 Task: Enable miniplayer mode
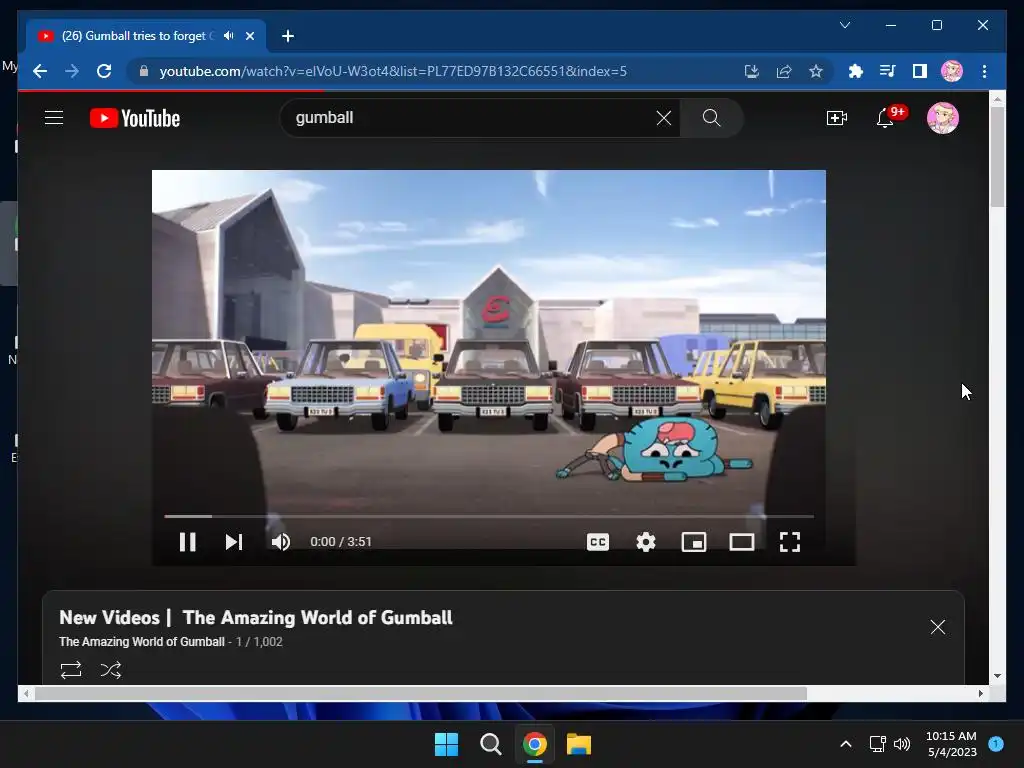point(694,542)
